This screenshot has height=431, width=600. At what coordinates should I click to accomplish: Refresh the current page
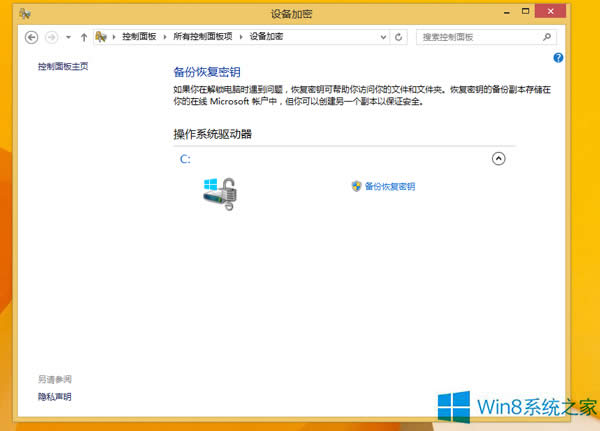398,37
